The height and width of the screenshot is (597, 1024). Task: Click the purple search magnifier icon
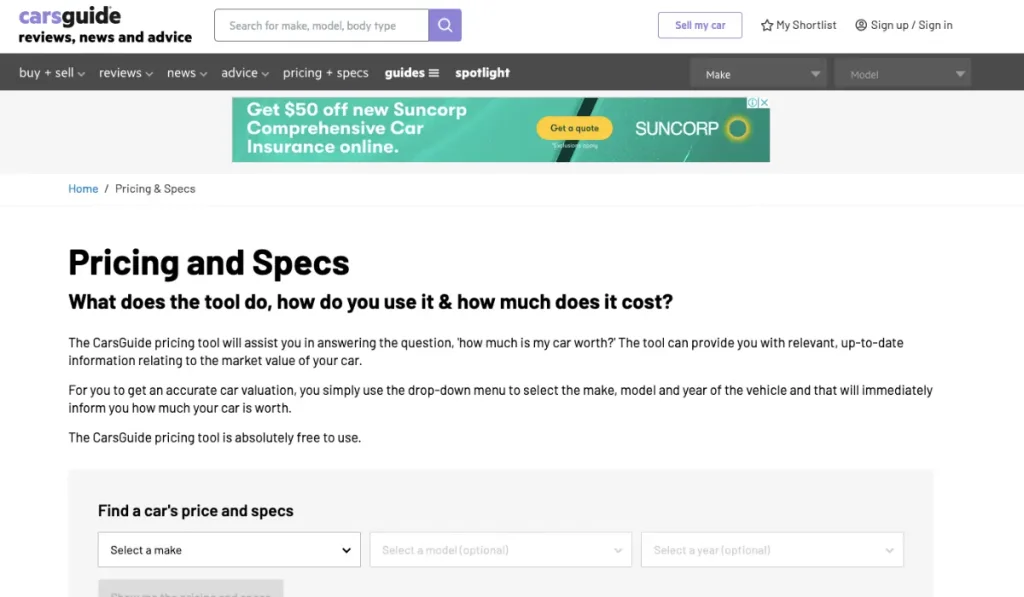445,25
